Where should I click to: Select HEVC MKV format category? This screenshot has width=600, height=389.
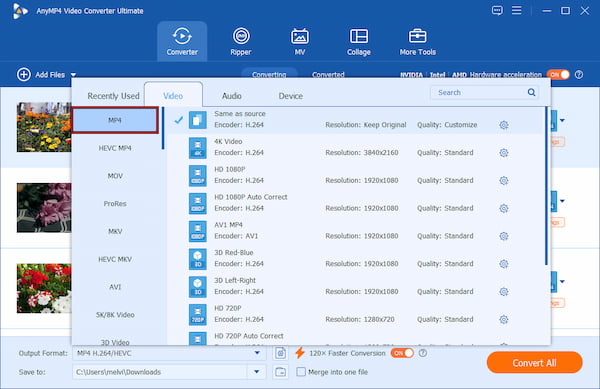click(115, 259)
